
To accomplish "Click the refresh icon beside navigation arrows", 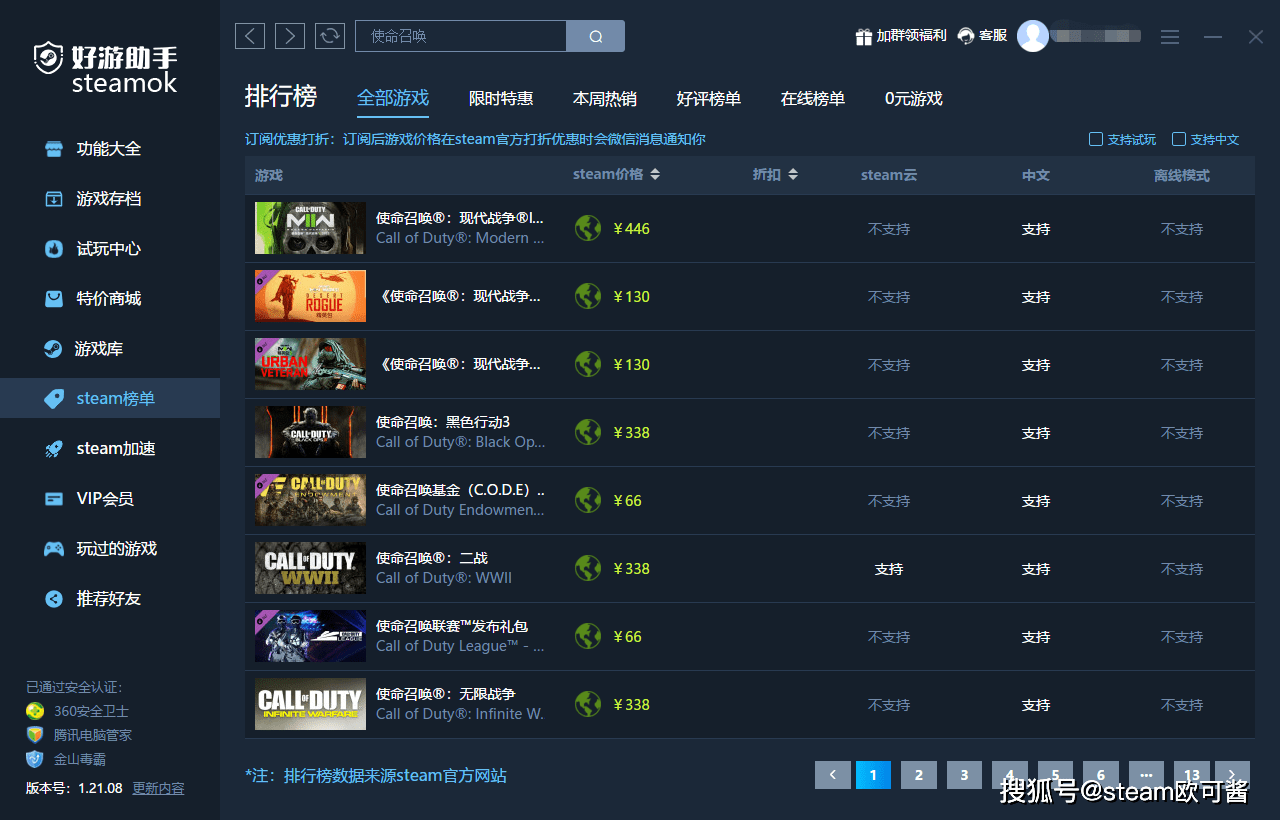I will pos(329,35).
